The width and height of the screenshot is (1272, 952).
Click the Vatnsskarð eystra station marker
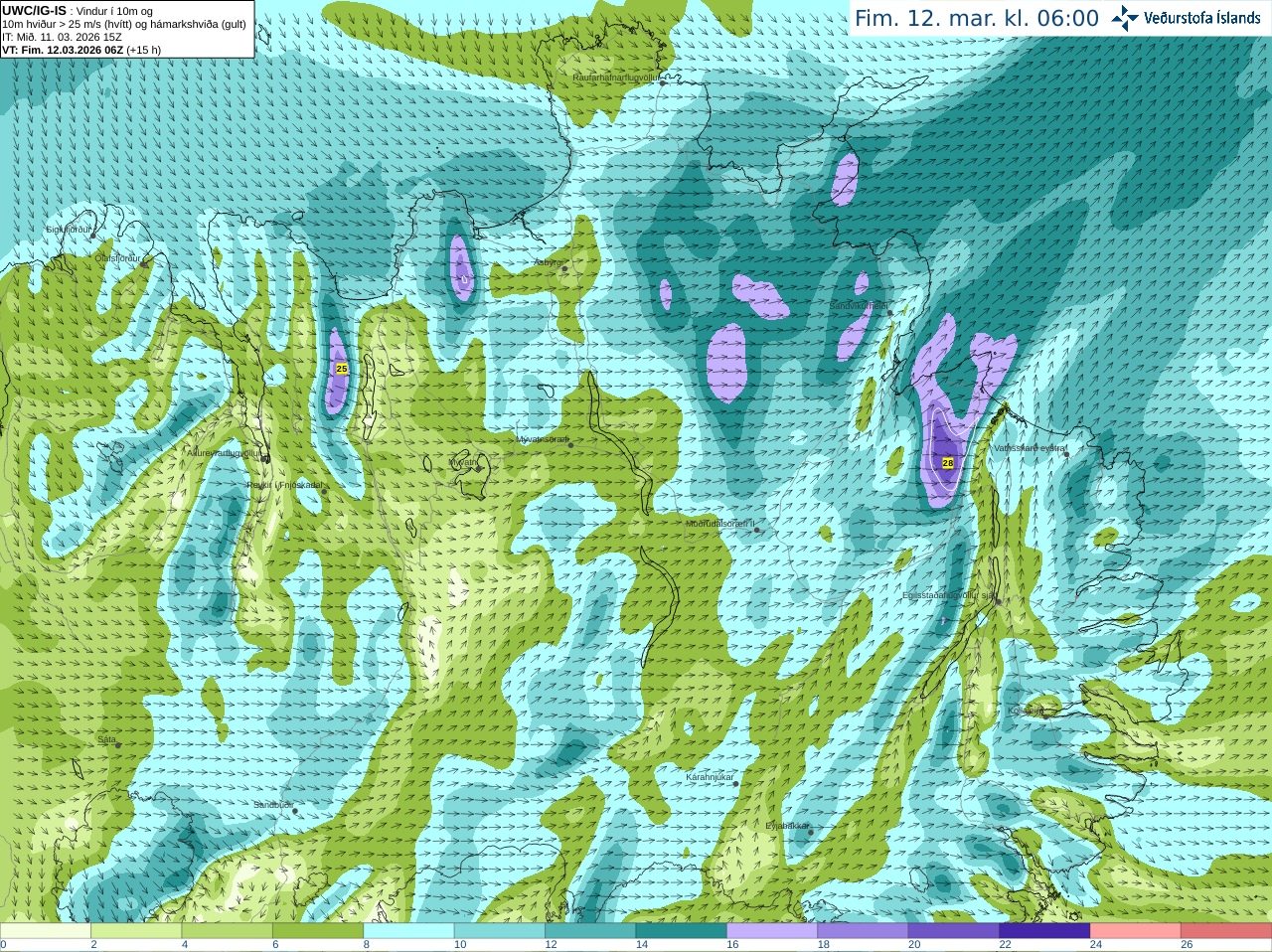[1066, 454]
